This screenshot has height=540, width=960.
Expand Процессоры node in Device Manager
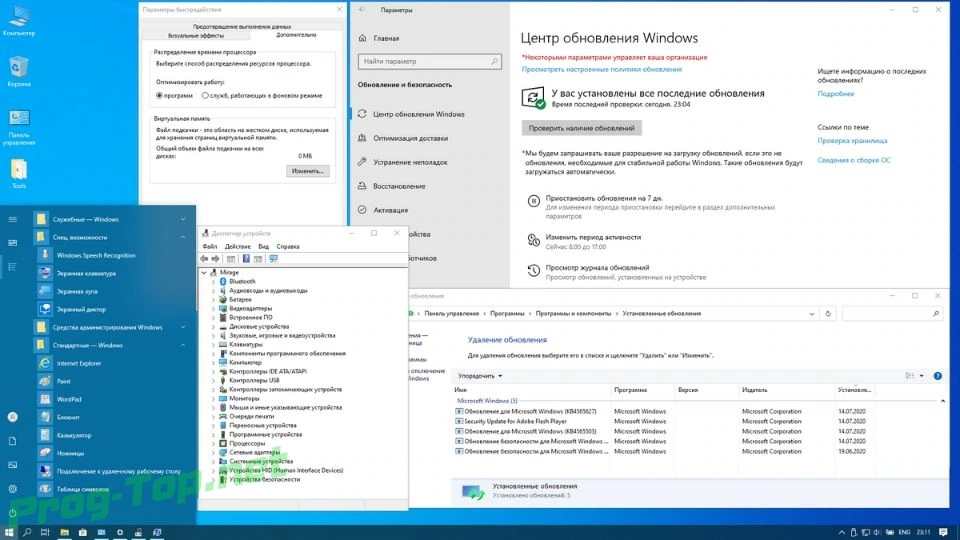(x=214, y=443)
